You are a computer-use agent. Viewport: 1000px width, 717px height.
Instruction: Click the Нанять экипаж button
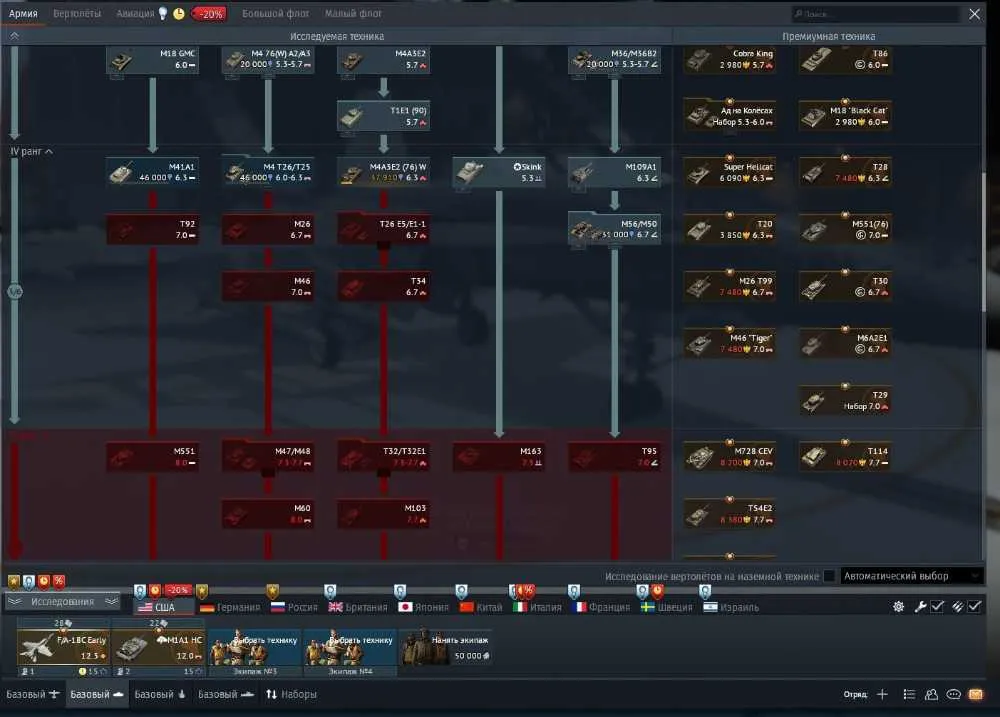click(446, 647)
